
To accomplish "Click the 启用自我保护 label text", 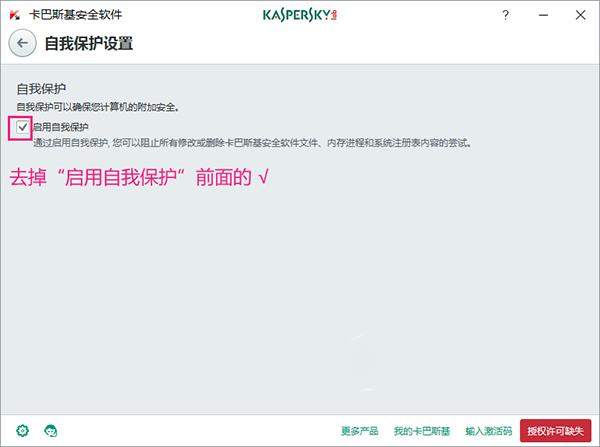I will (x=61, y=127).
